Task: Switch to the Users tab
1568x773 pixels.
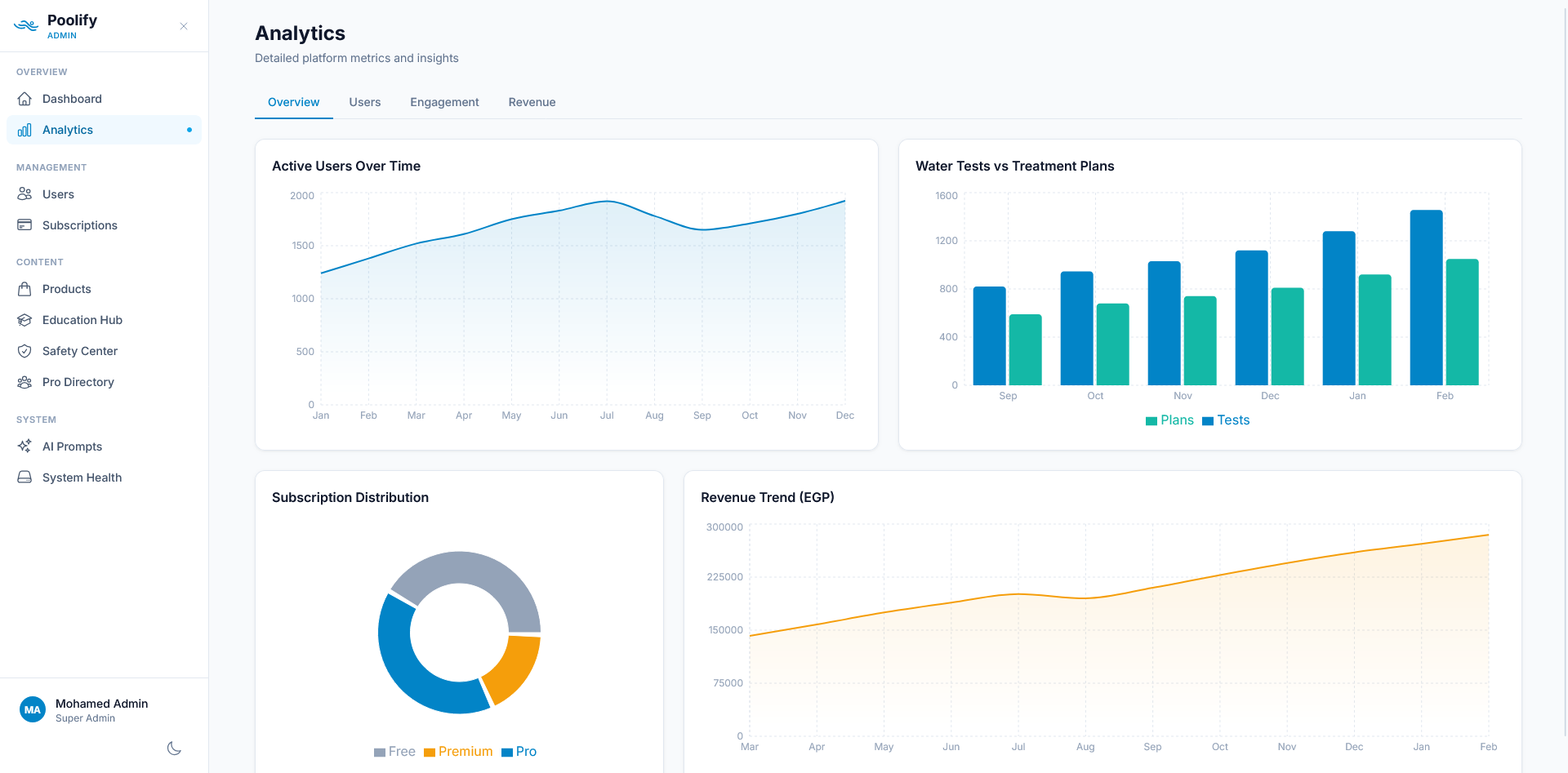Action: pyautogui.click(x=365, y=102)
